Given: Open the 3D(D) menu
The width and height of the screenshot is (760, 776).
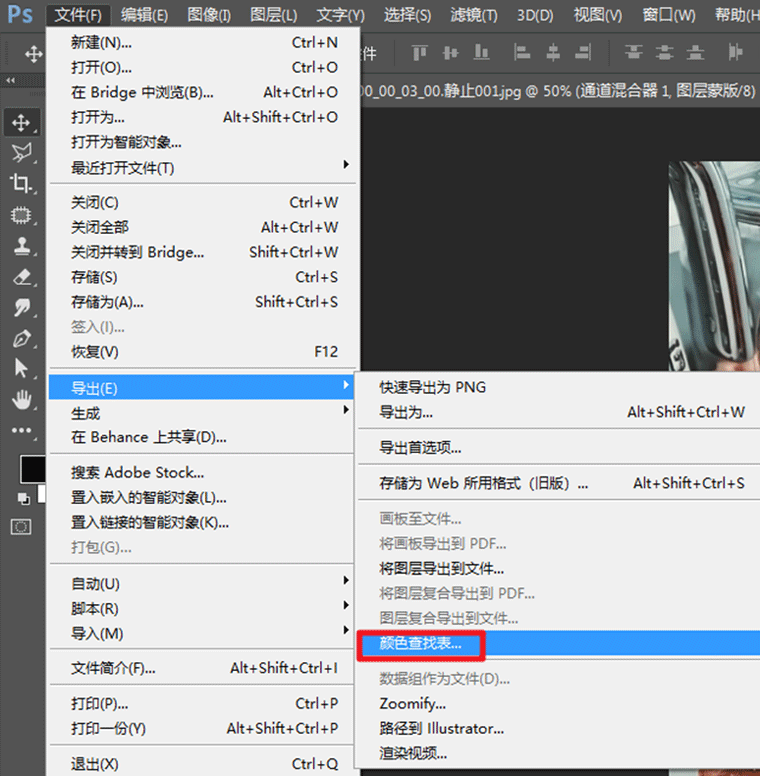Looking at the screenshot, I should click(535, 15).
